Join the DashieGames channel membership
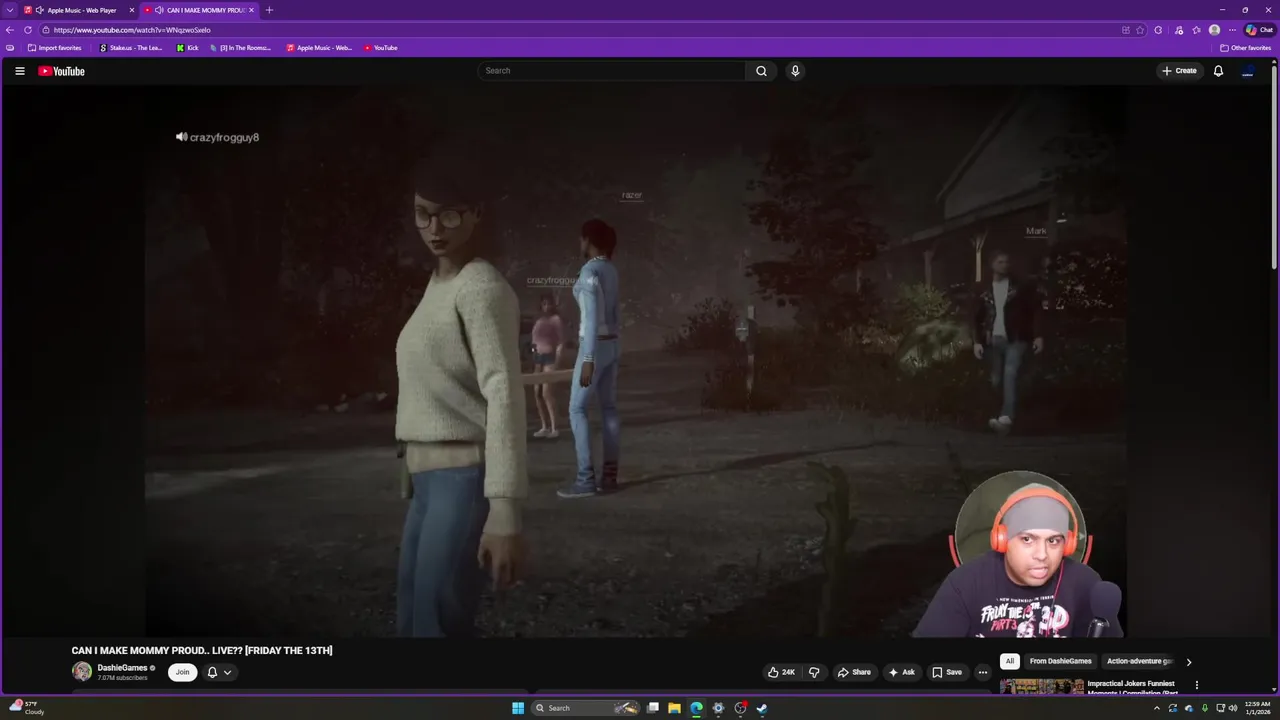The image size is (1280, 720). [182, 672]
